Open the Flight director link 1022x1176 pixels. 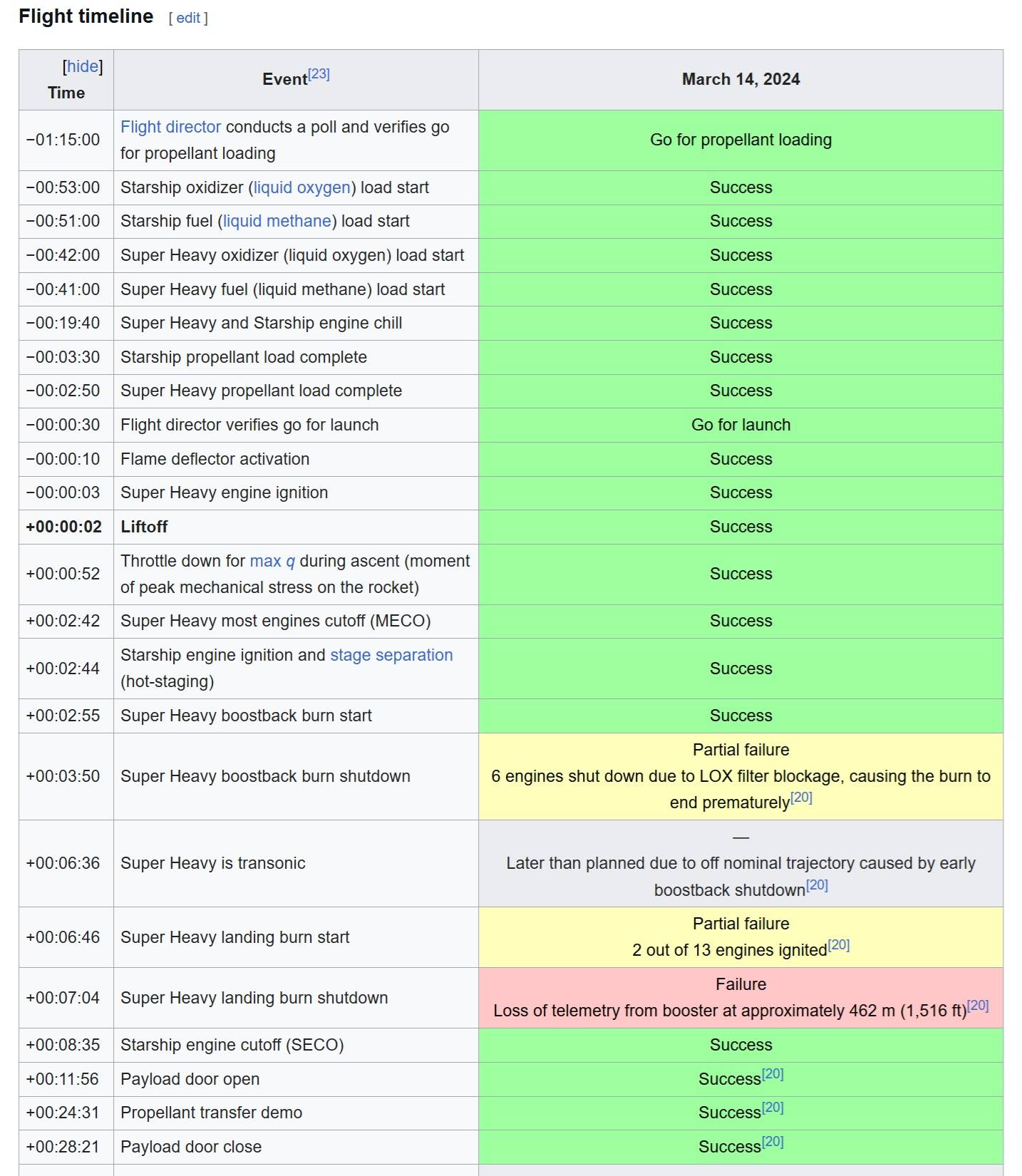[170, 127]
